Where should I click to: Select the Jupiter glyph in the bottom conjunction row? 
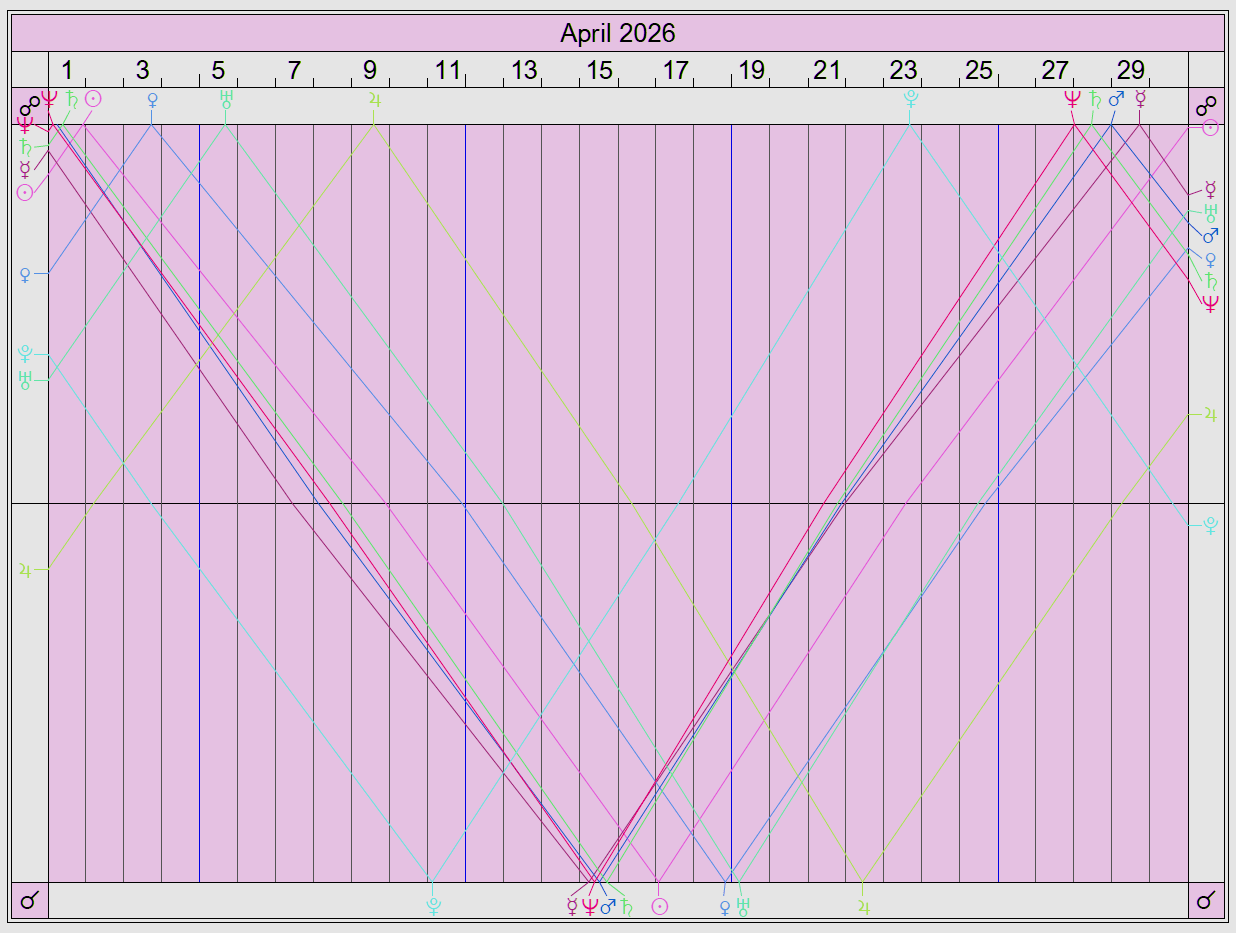click(863, 906)
